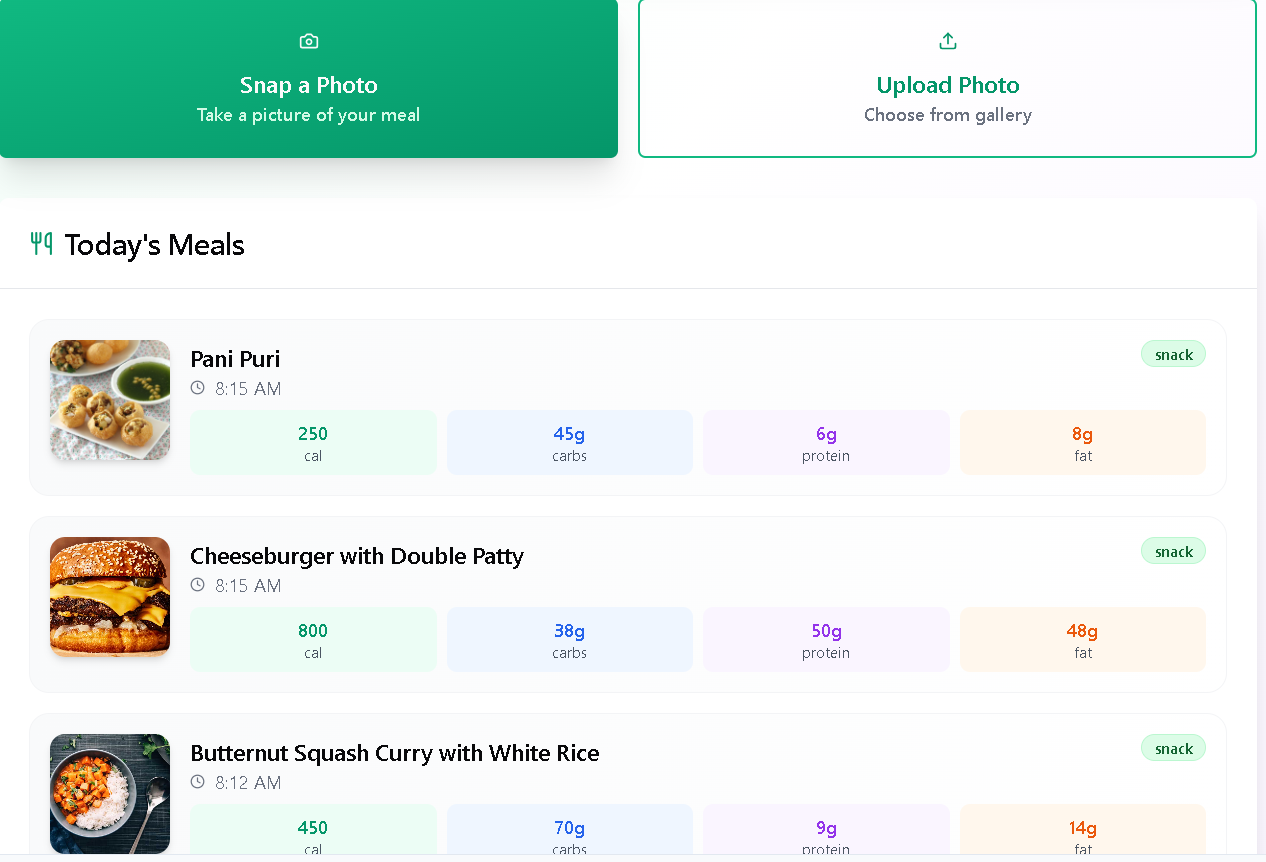Click the 45g carbs box for Pani Puri
The height and width of the screenshot is (862, 1266).
click(x=569, y=442)
